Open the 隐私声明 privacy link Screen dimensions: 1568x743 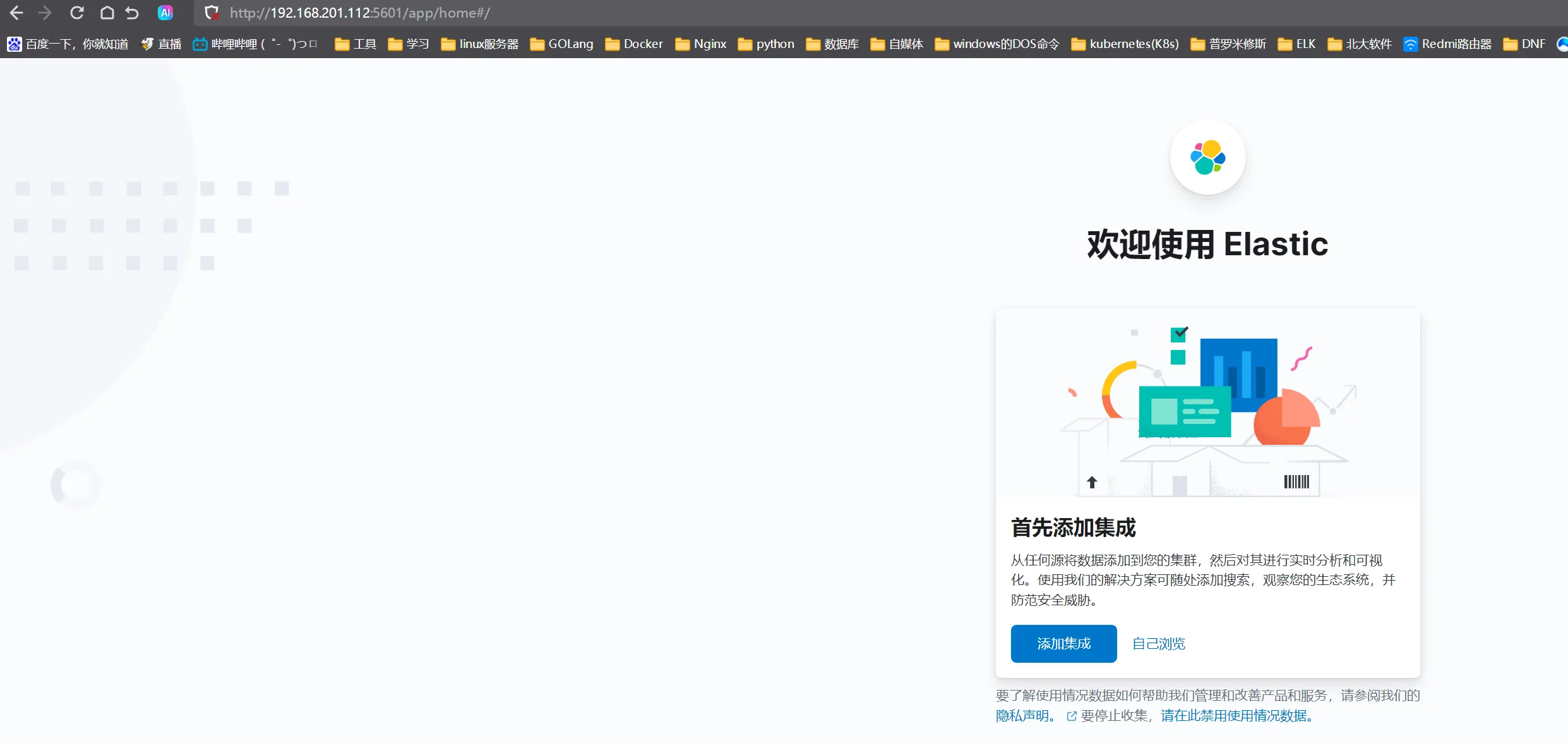(1022, 715)
